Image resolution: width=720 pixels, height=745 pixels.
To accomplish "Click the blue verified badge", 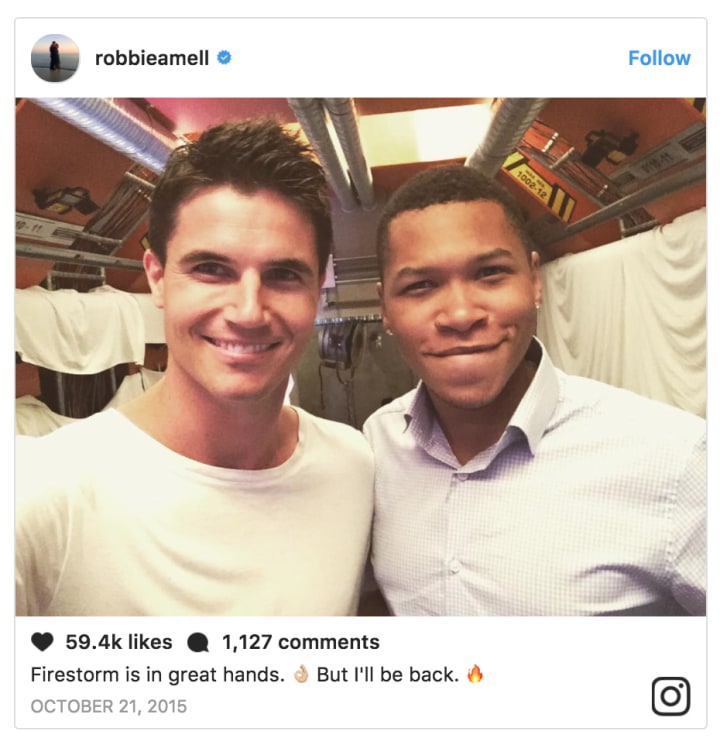I will tap(224, 57).
